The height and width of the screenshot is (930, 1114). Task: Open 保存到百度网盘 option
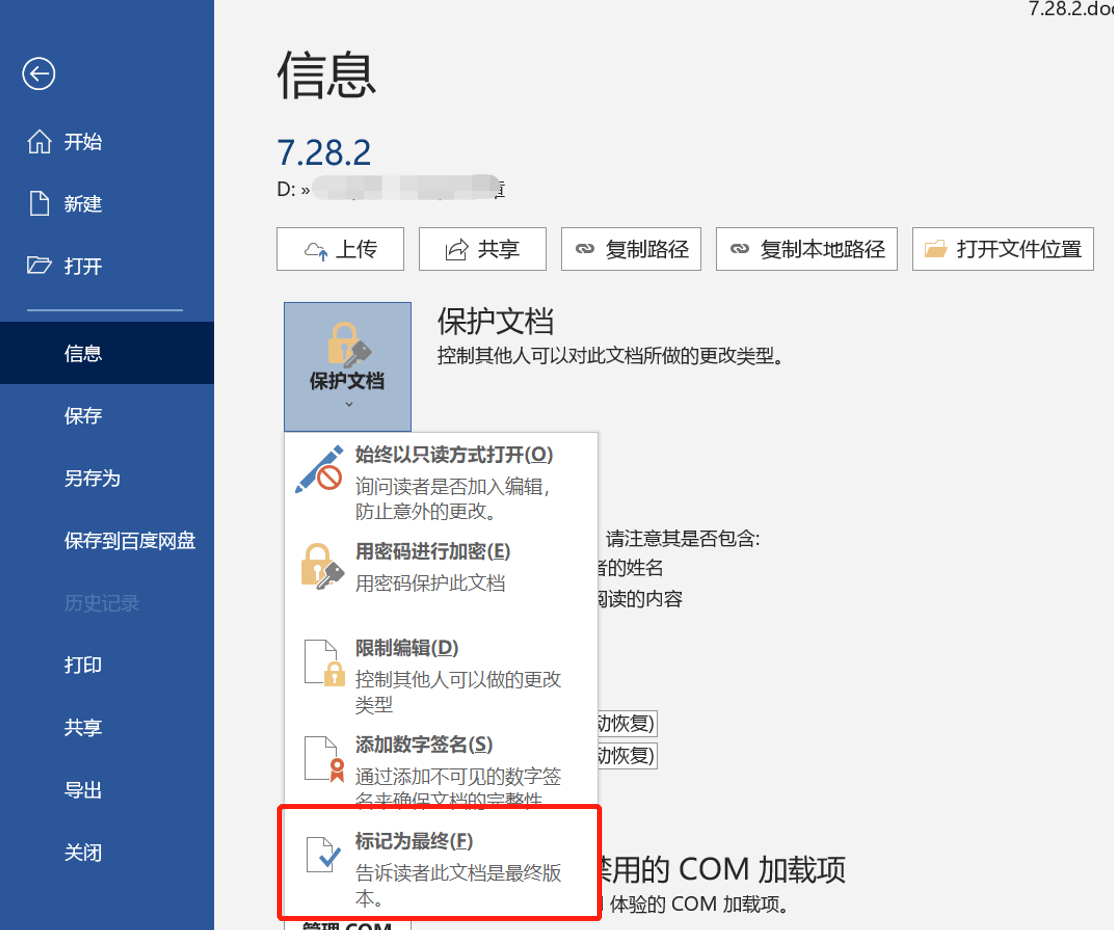point(130,541)
